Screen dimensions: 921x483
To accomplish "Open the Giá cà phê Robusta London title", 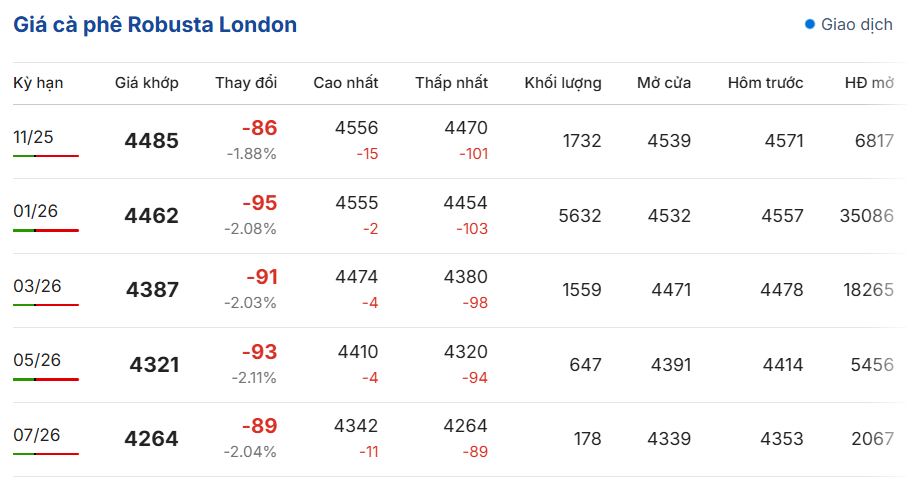I will coord(155,25).
